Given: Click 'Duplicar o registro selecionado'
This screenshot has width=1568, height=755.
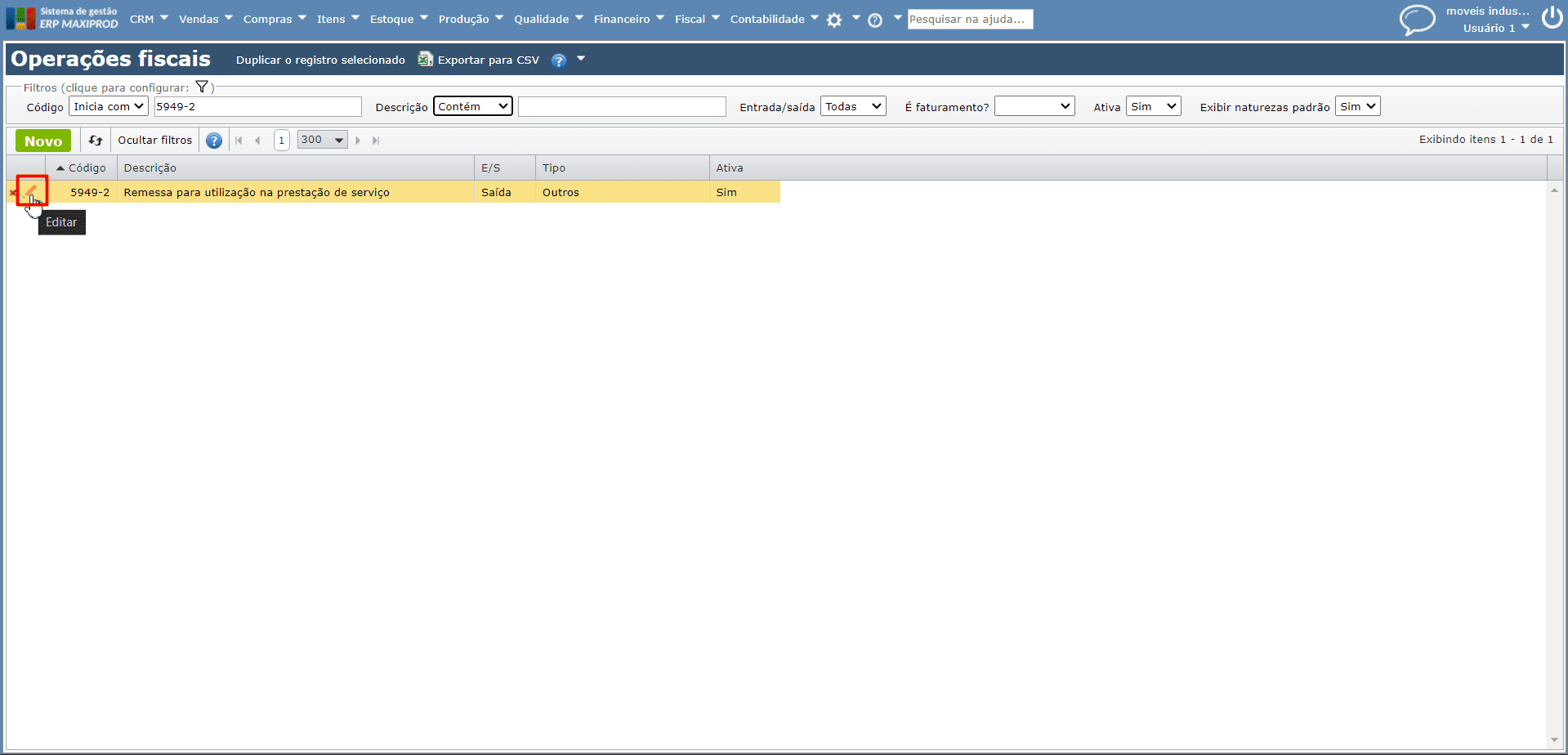Looking at the screenshot, I should (320, 60).
